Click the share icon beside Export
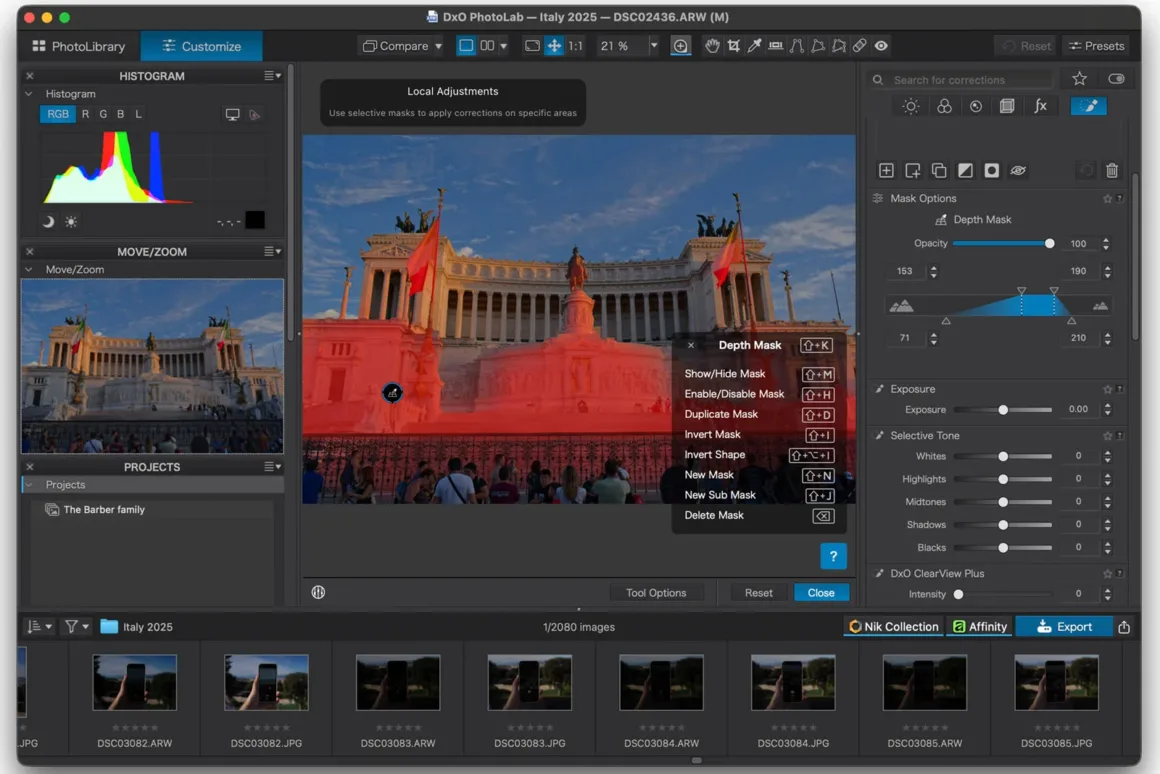This screenshot has width=1160, height=774. 1124,627
